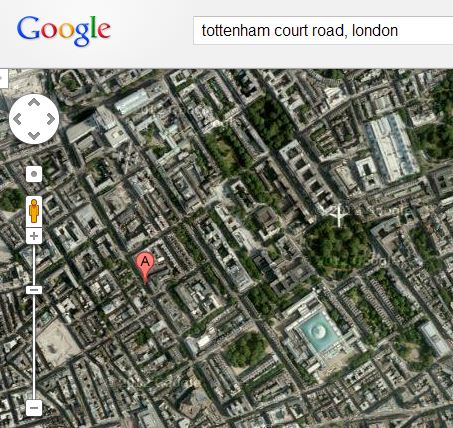This screenshot has width=453, height=428.
Task: Toggle the side panel tab at the map's top-left corner
Action: pyautogui.click(x=3, y=79)
